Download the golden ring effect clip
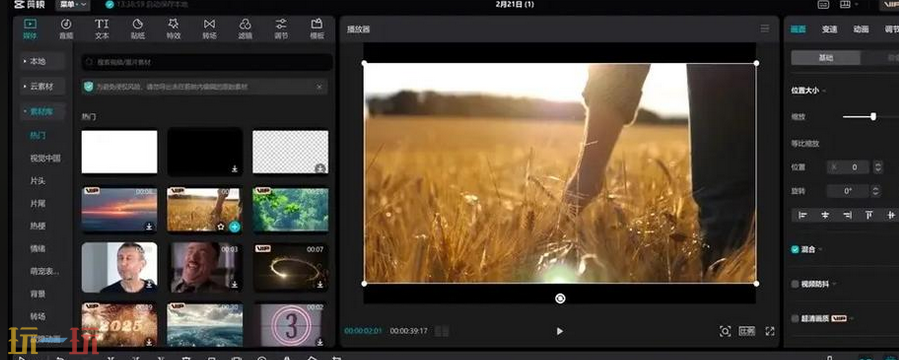This screenshot has width=899, height=360. point(320,284)
